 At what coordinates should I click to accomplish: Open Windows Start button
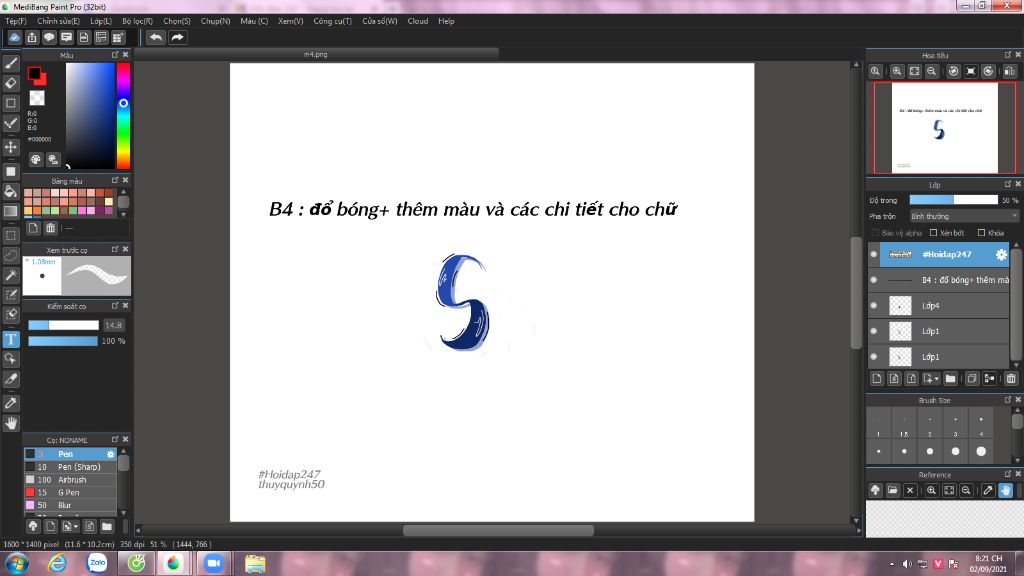tap(17, 563)
